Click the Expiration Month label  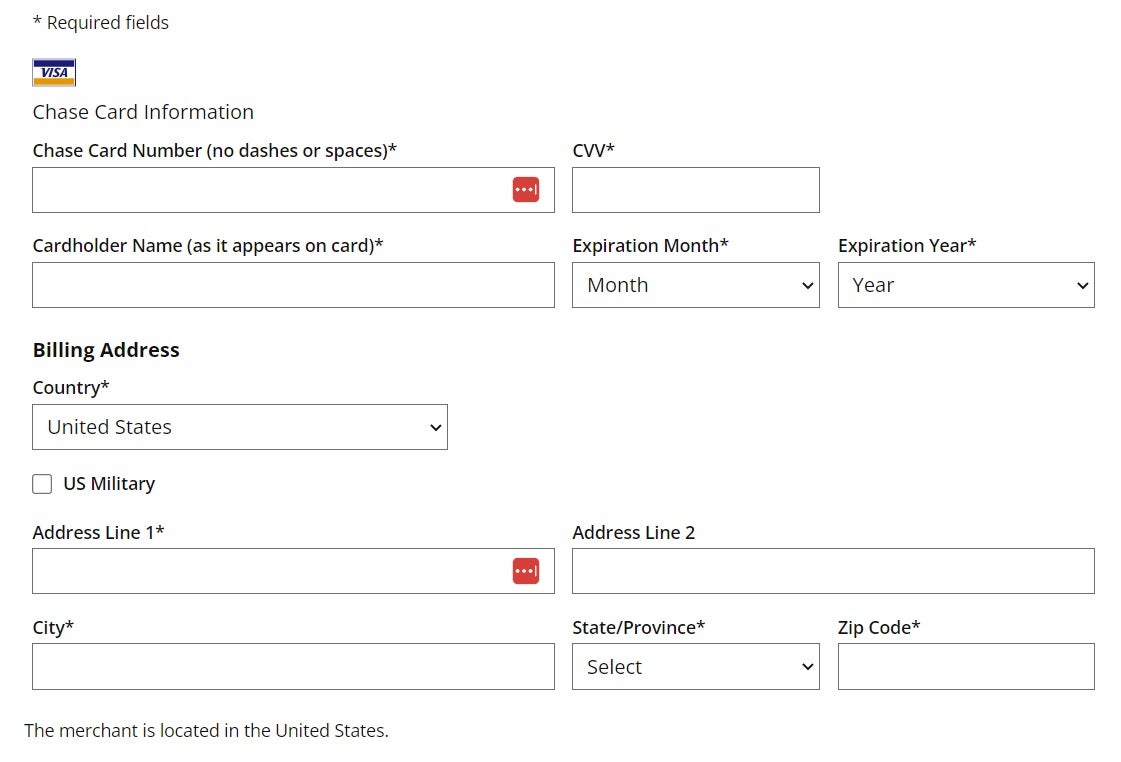[x=650, y=246]
